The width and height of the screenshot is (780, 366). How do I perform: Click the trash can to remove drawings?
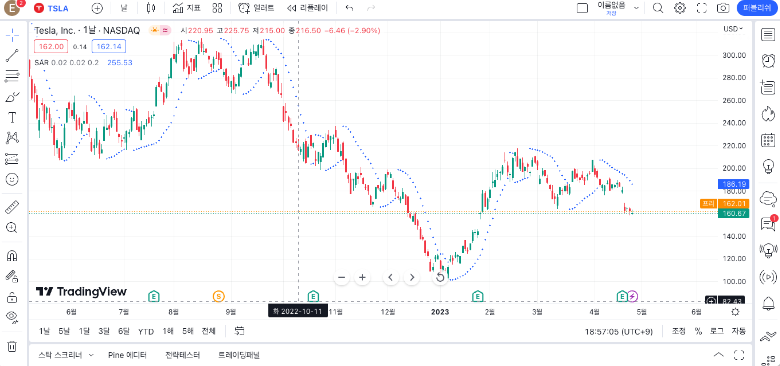[12, 346]
